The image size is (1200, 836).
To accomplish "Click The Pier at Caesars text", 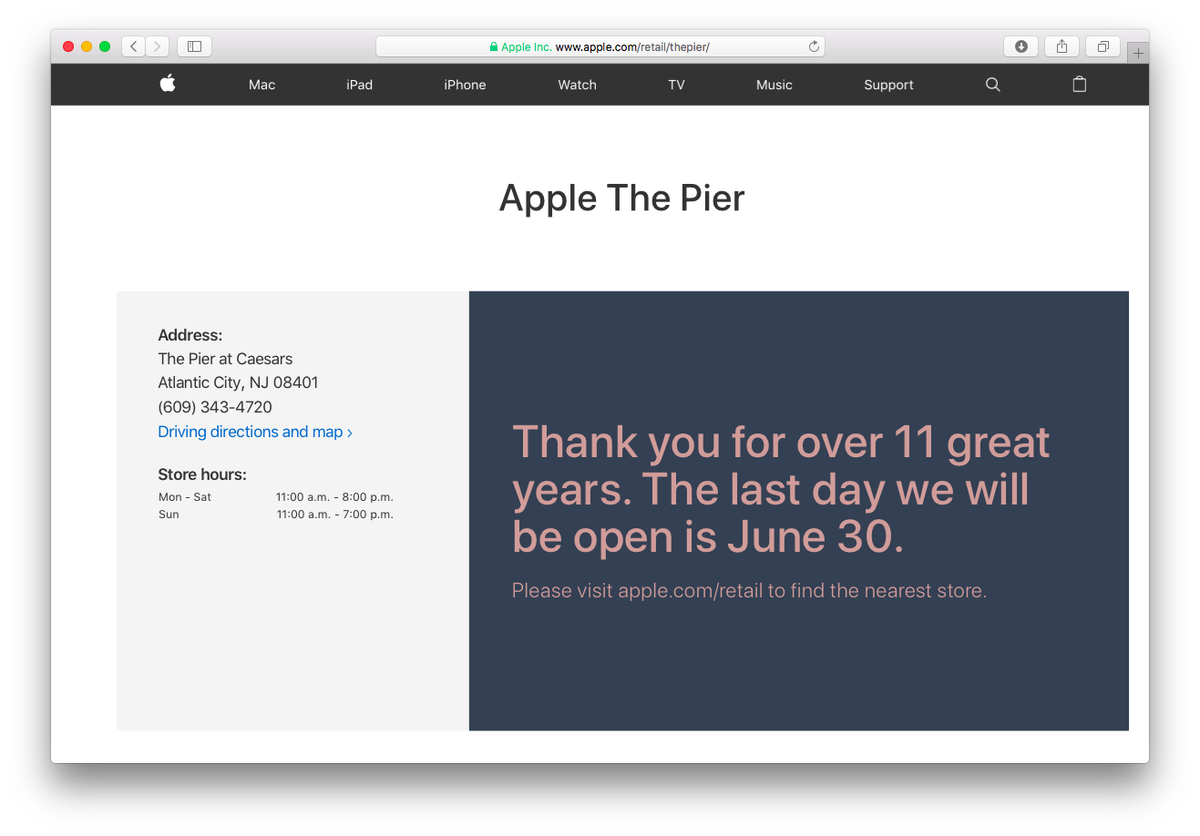I will 225,359.
